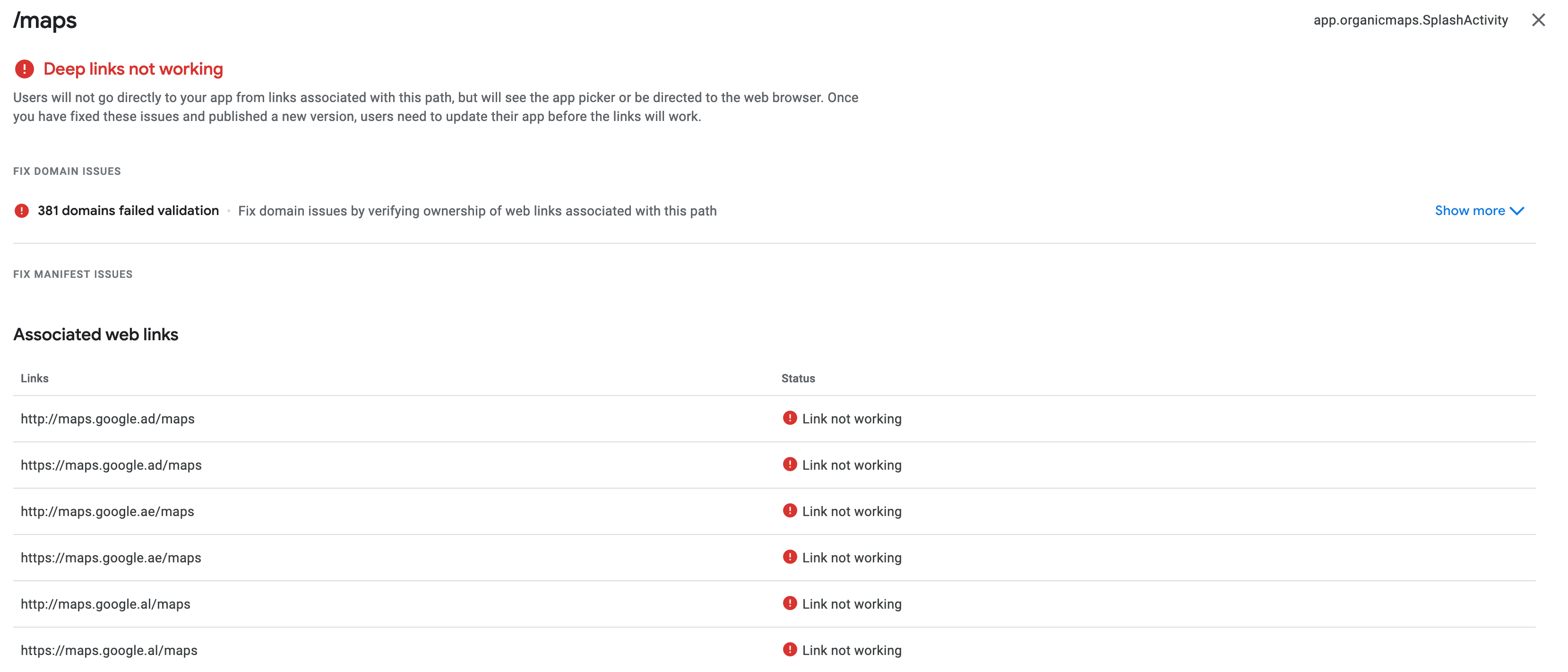Close the /maps deep links panel
1568x672 pixels.
(1539, 19)
